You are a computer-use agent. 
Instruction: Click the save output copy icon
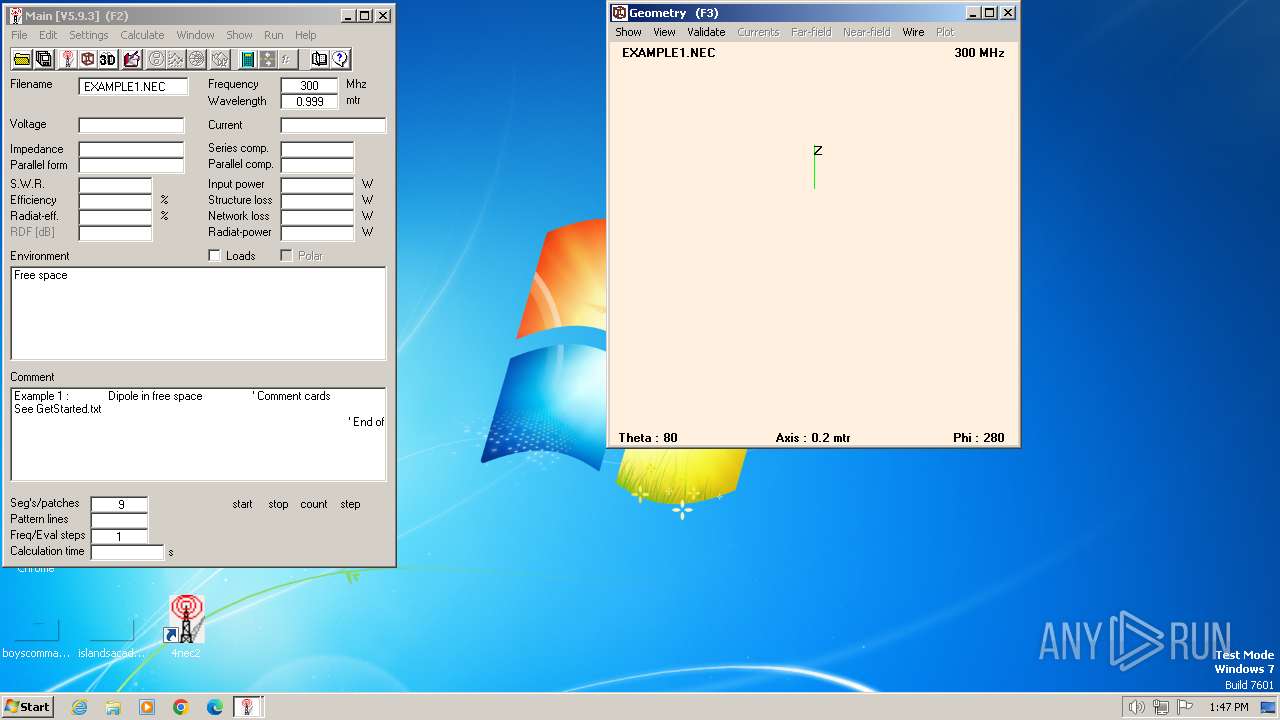pos(44,60)
